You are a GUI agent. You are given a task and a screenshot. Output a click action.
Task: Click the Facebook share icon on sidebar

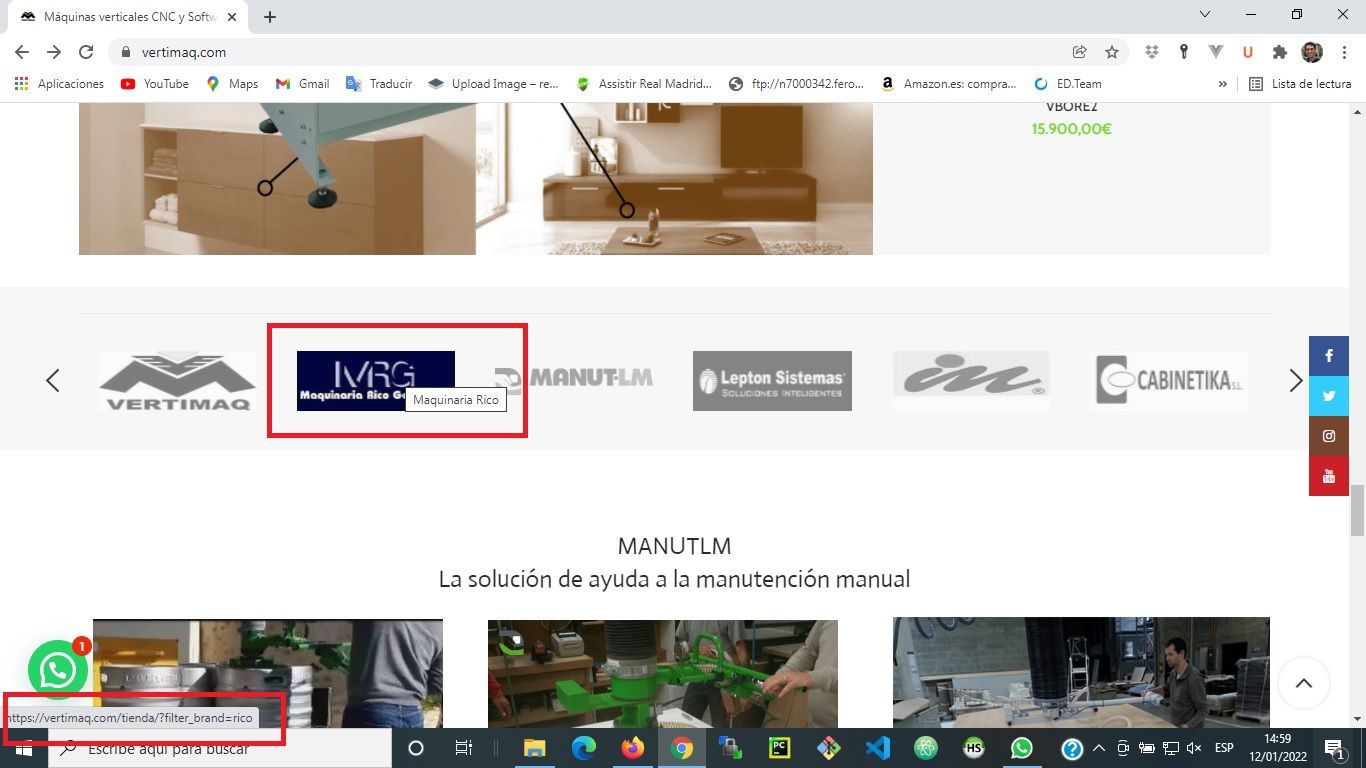(1329, 356)
